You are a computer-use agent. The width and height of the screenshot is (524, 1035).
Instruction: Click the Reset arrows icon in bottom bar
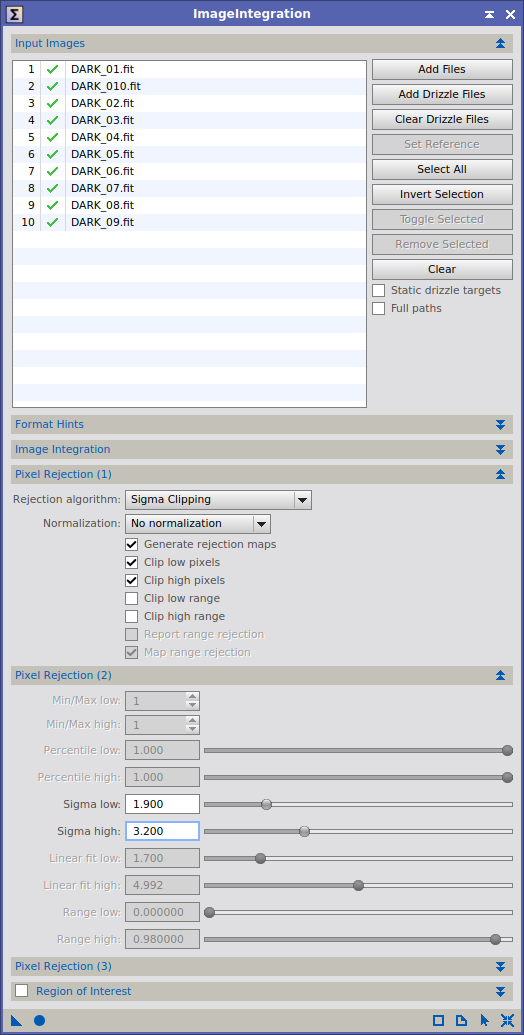507,1020
